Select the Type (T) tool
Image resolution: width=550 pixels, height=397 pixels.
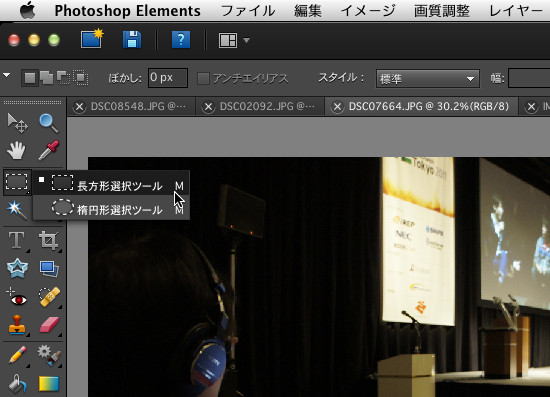(16, 241)
